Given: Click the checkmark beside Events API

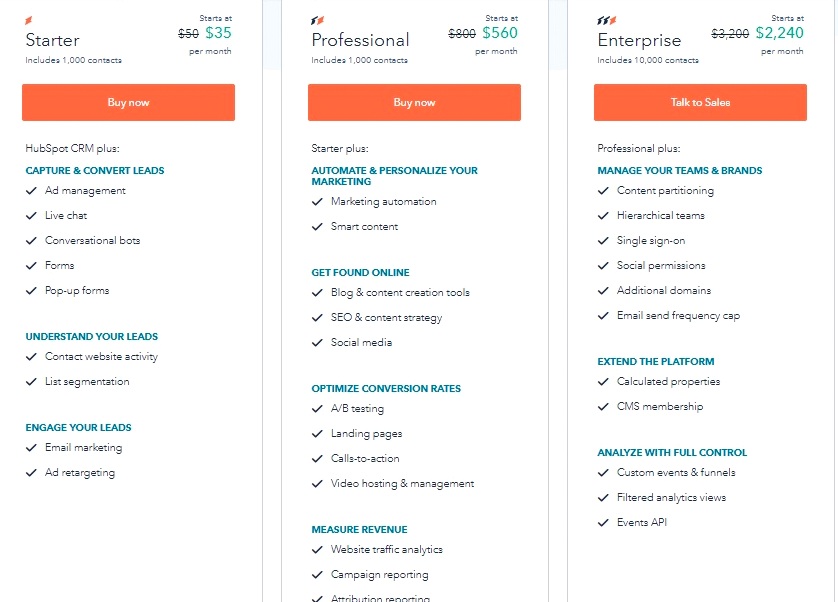Looking at the screenshot, I should click(x=602, y=521).
